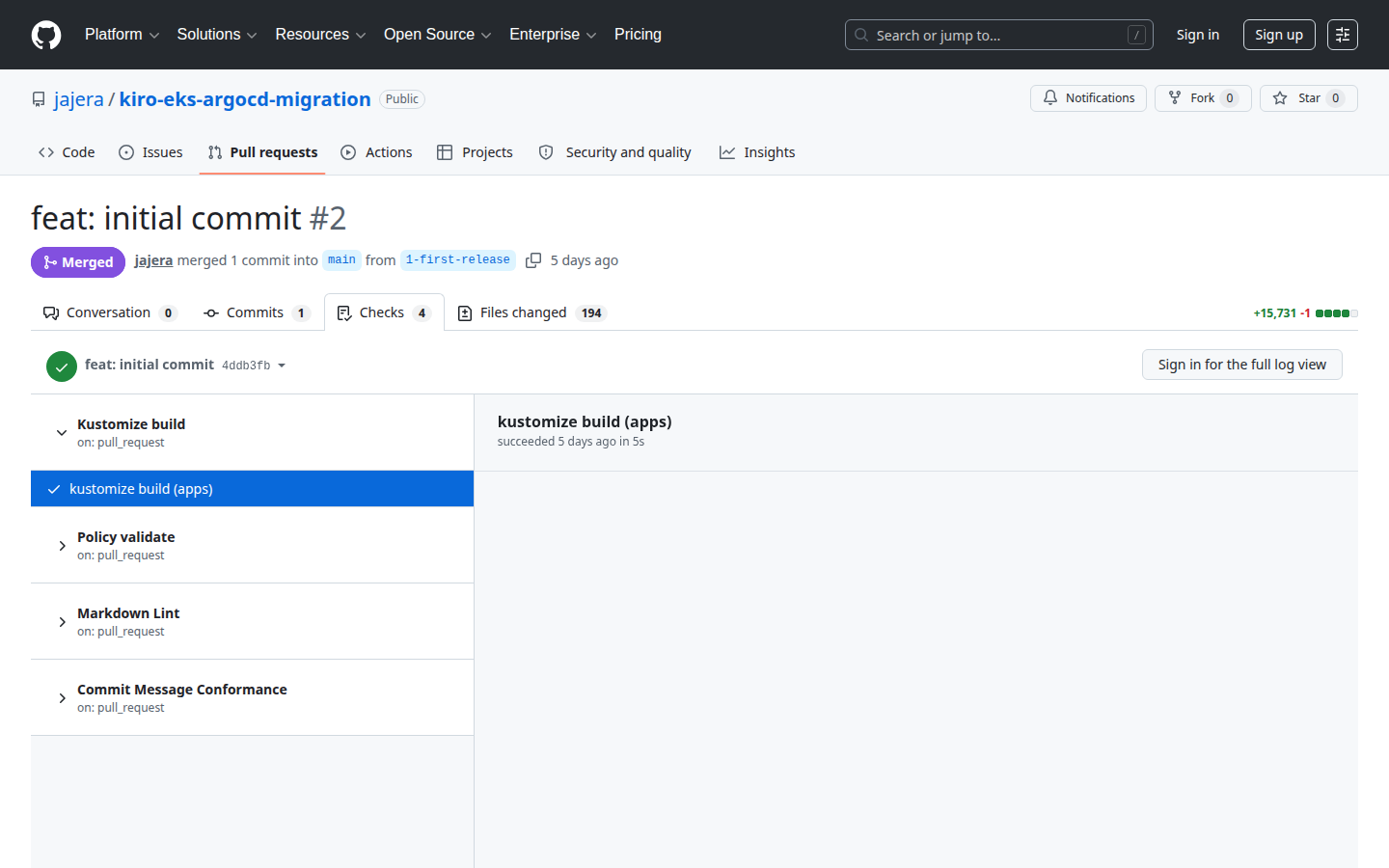This screenshot has width=1389, height=868.
Task: Open the GitHub homepage via the logo
Action: click(46, 35)
